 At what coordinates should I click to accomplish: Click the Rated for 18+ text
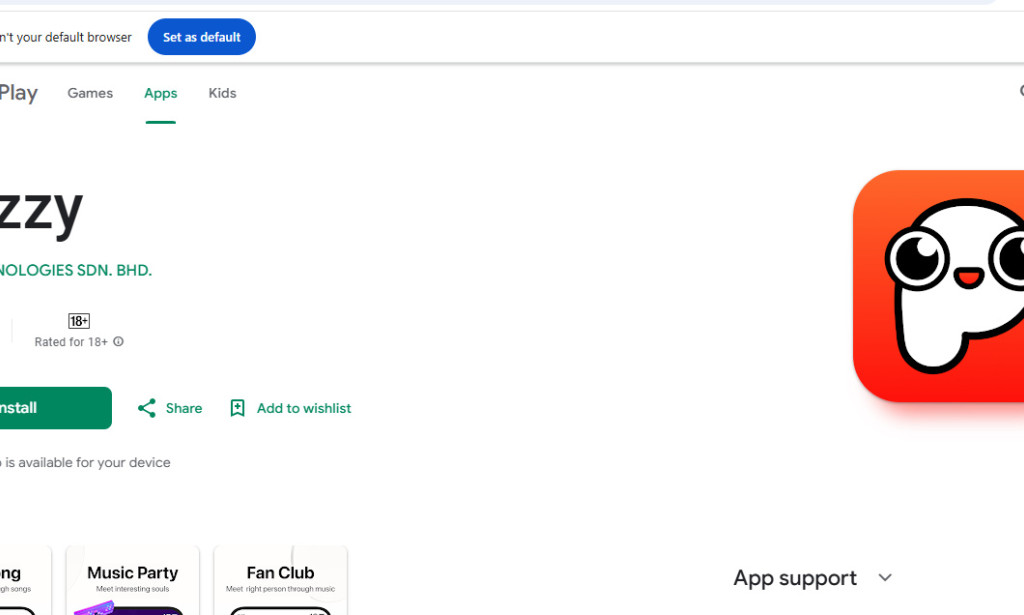(69, 341)
